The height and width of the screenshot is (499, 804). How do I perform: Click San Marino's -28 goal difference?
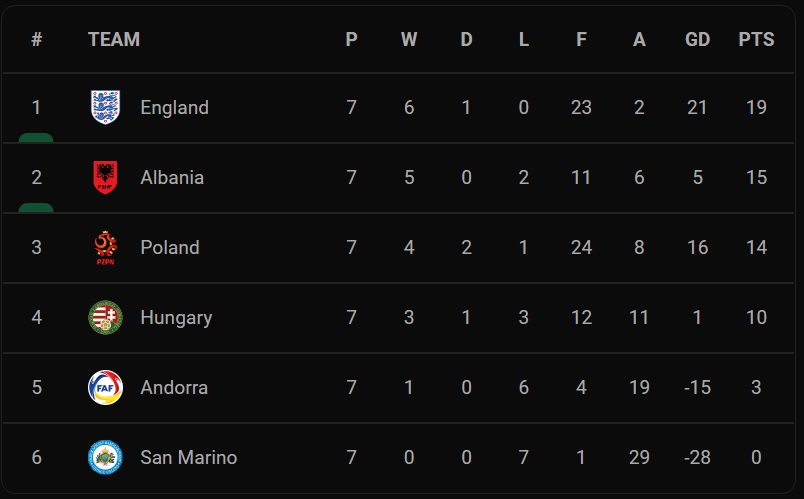click(x=697, y=457)
